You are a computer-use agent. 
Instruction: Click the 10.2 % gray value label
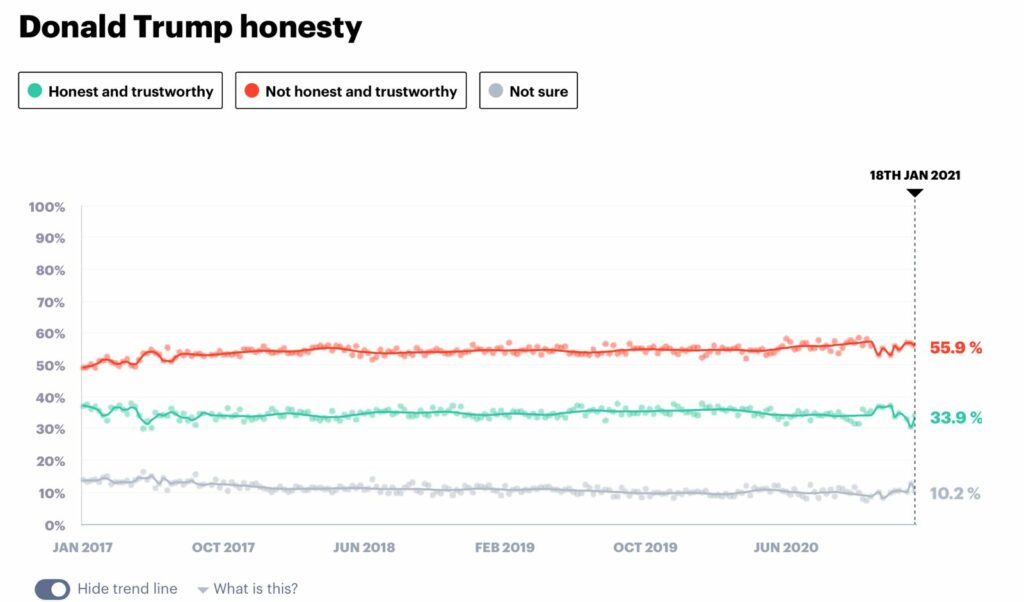[x=956, y=493]
